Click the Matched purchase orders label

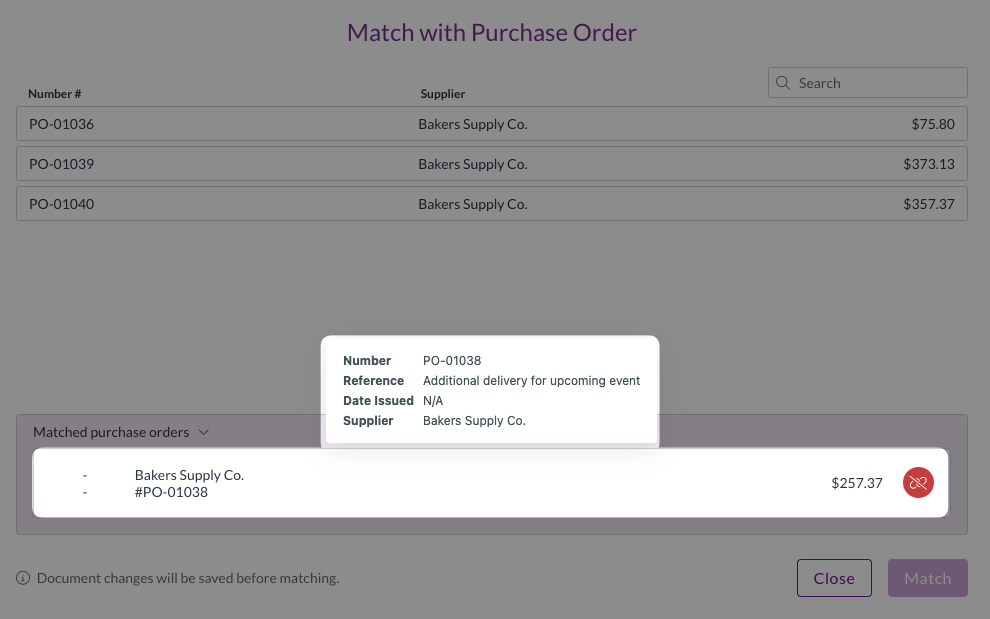click(x=111, y=433)
